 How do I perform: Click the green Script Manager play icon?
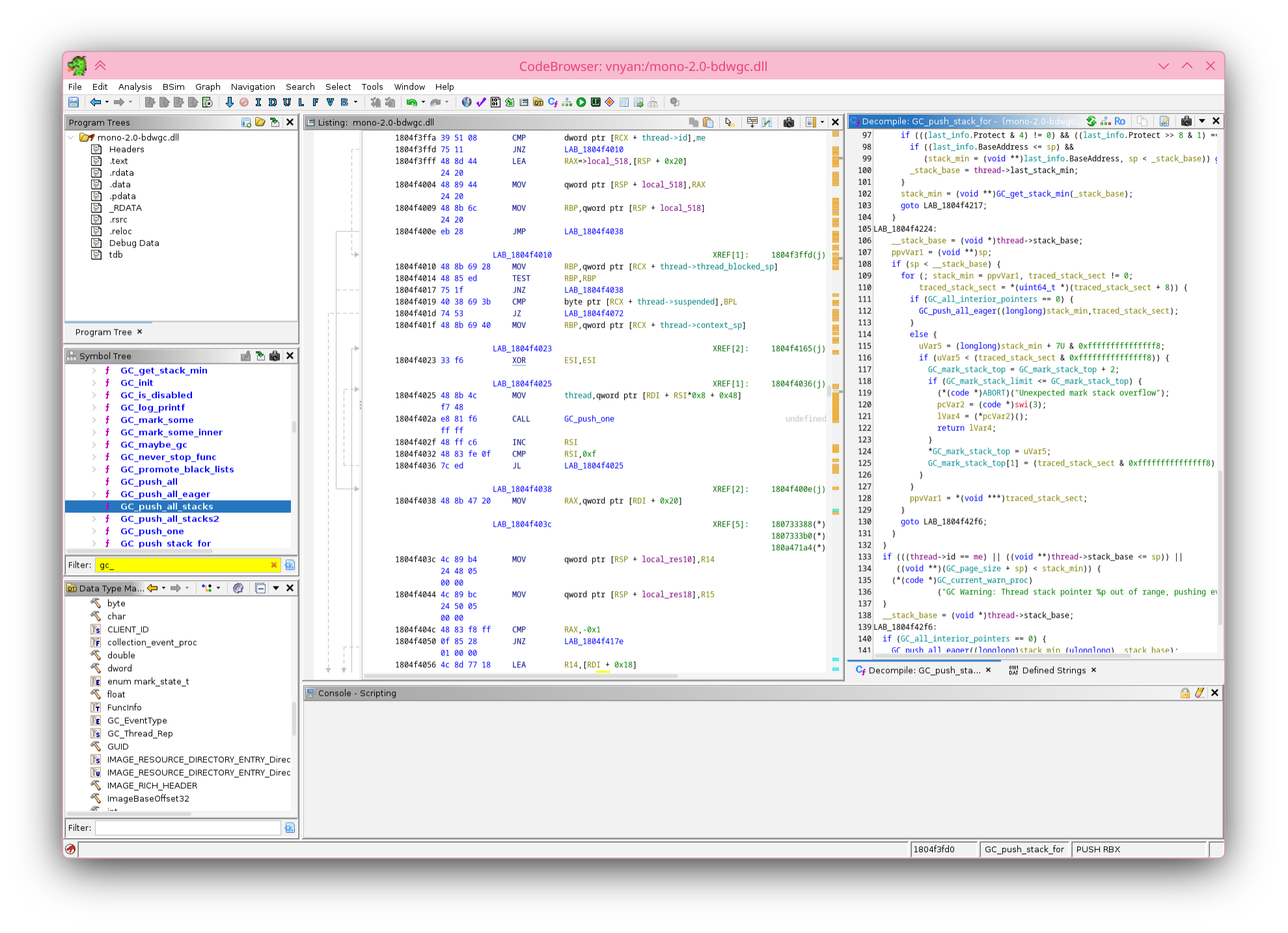pyautogui.click(x=581, y=102)
